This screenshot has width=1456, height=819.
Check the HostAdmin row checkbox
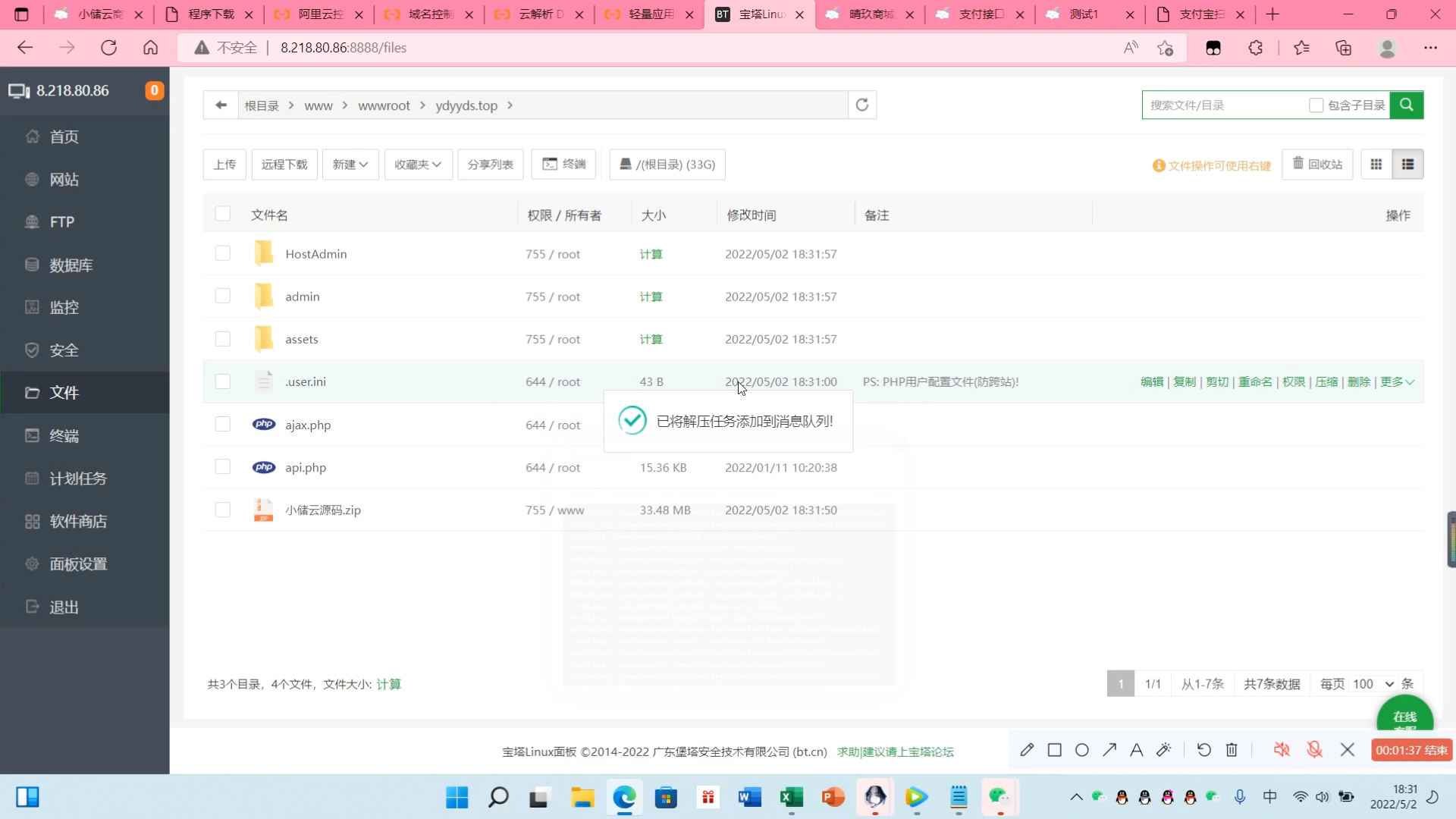coord(222,253)
